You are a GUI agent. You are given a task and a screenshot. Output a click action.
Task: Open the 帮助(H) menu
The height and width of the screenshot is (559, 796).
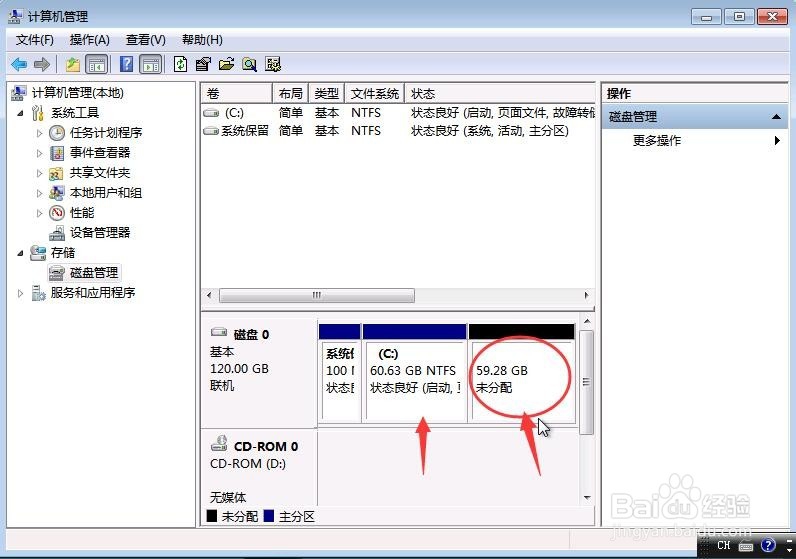pos(202,40)
